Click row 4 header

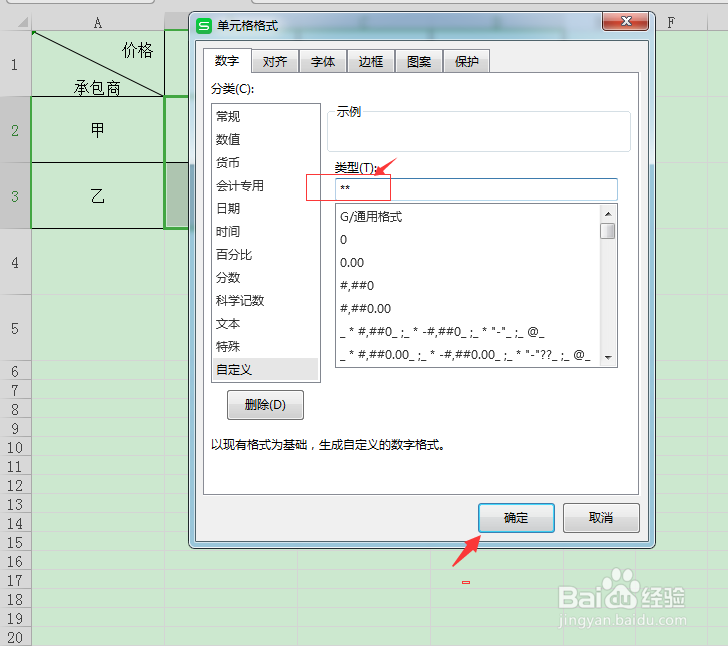tap(15, 262)
